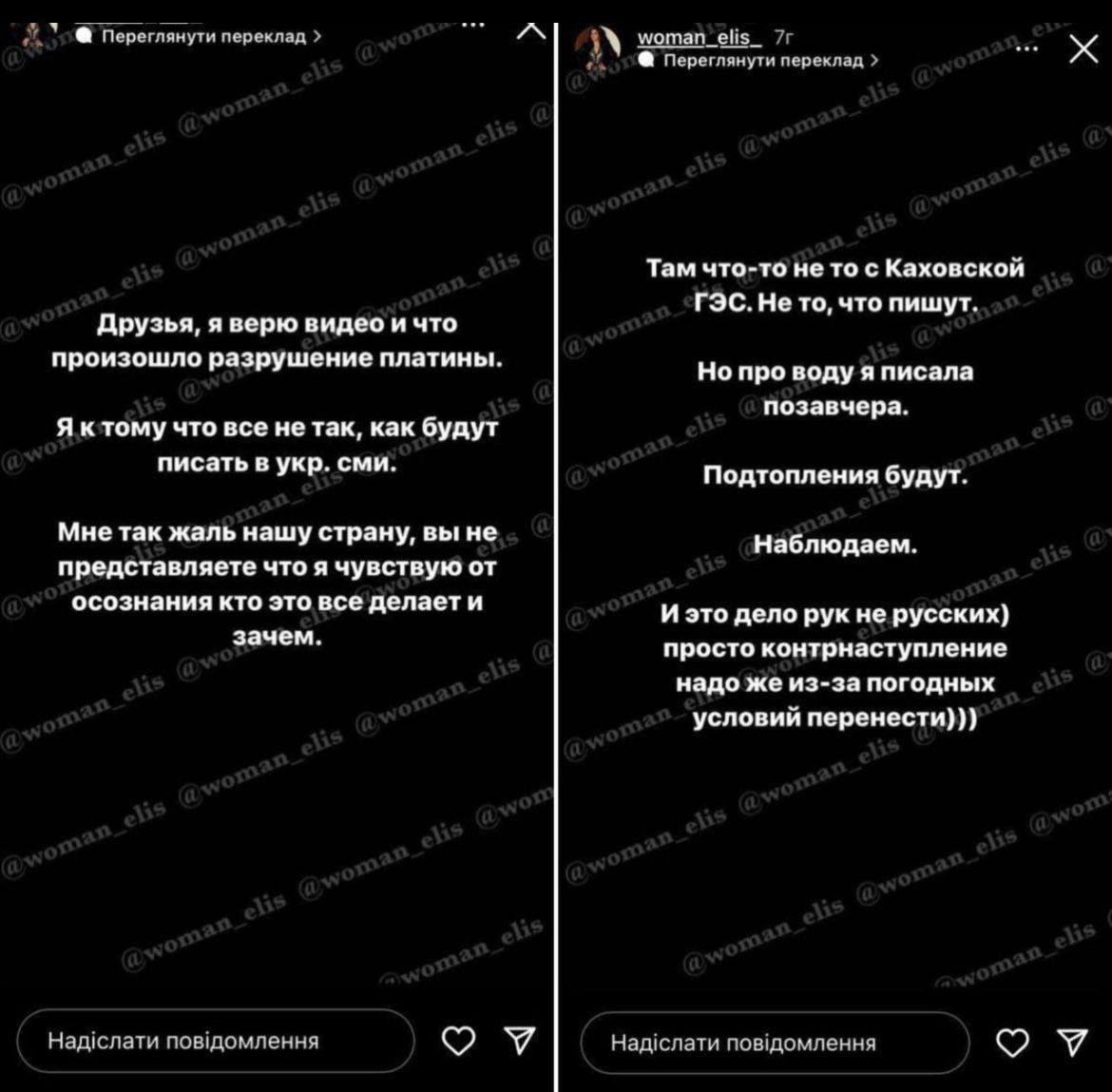Image resolution: width=1112 pixels, height=1092 pixels.
Task: Expand translation arrow on left story
Action: pos(316,36)
